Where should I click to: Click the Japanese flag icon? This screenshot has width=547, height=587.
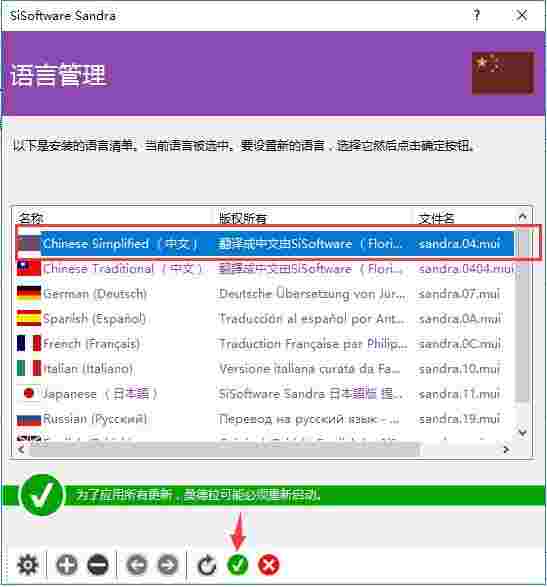[29, 393]
